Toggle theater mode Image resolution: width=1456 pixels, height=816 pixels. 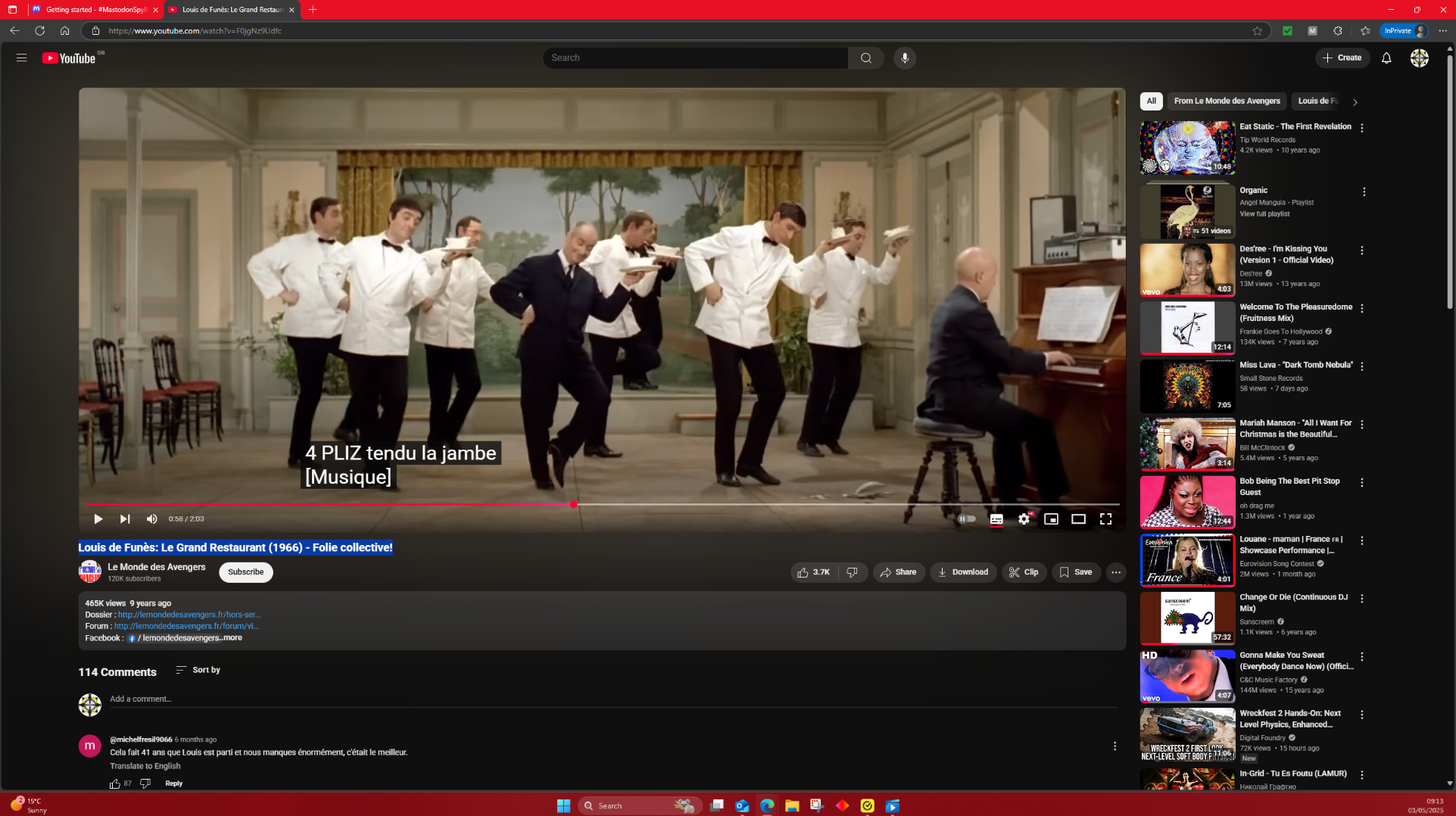[1078, 519]
